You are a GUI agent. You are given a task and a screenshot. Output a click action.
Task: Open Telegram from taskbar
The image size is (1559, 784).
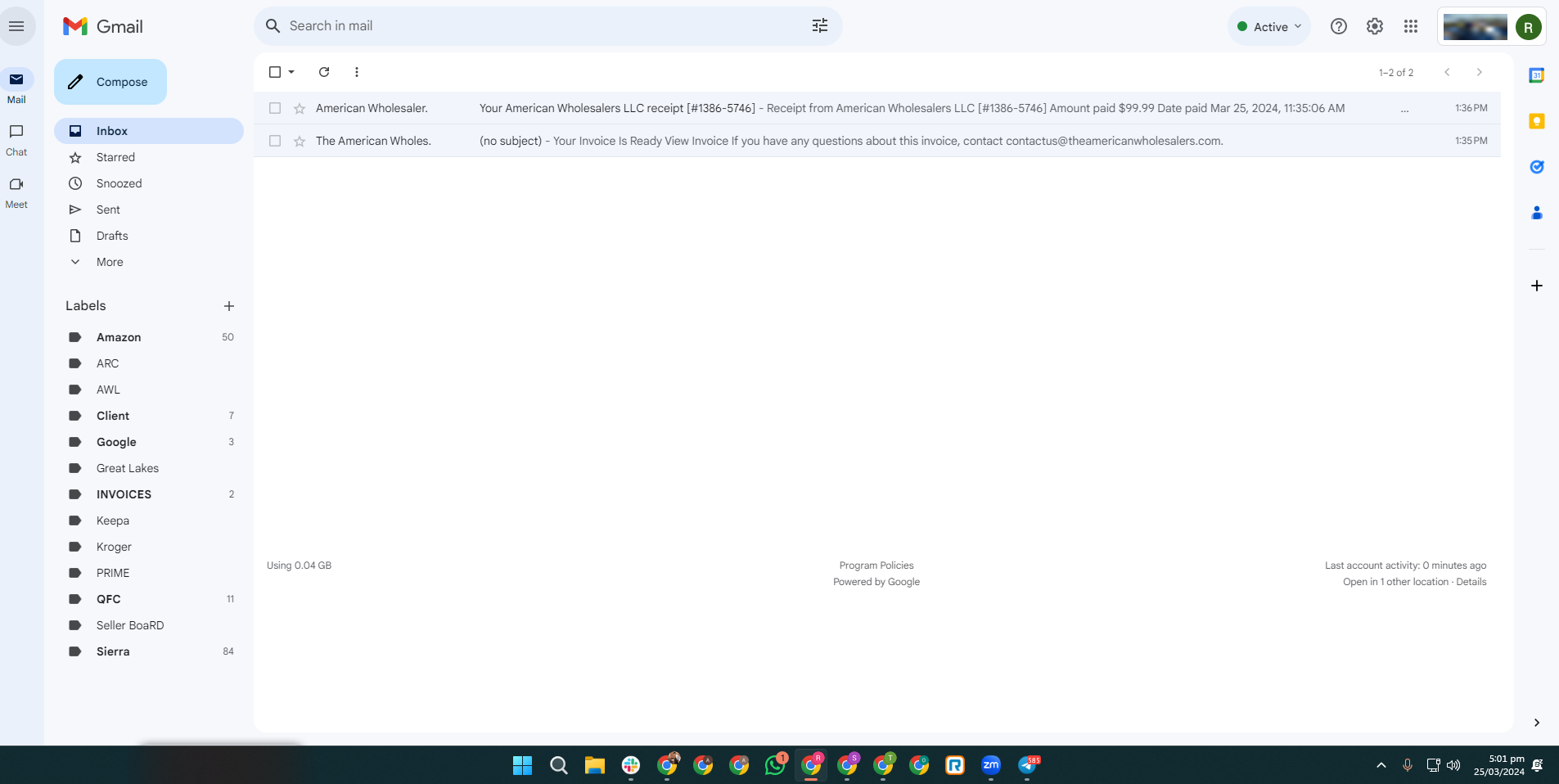[1028, 765]
